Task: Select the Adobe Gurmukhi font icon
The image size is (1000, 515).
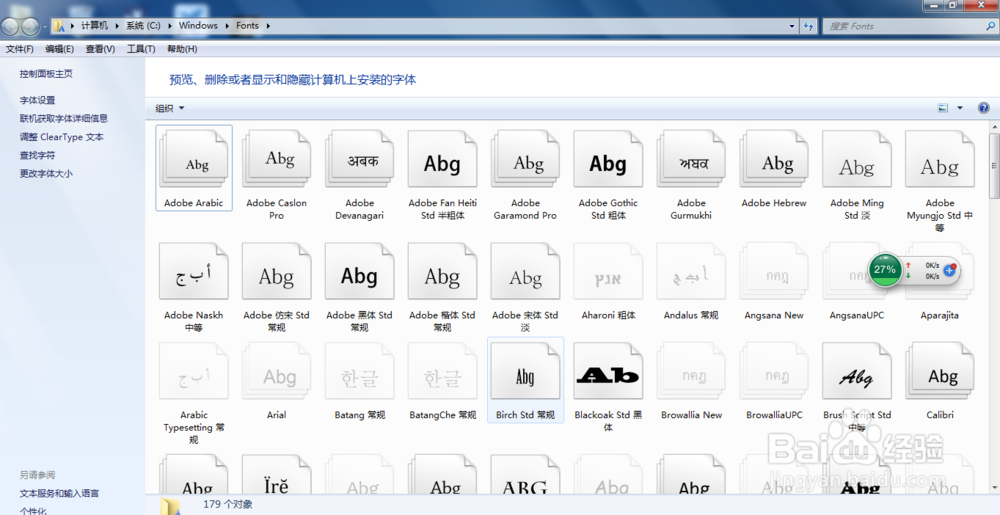Action: 691,159
